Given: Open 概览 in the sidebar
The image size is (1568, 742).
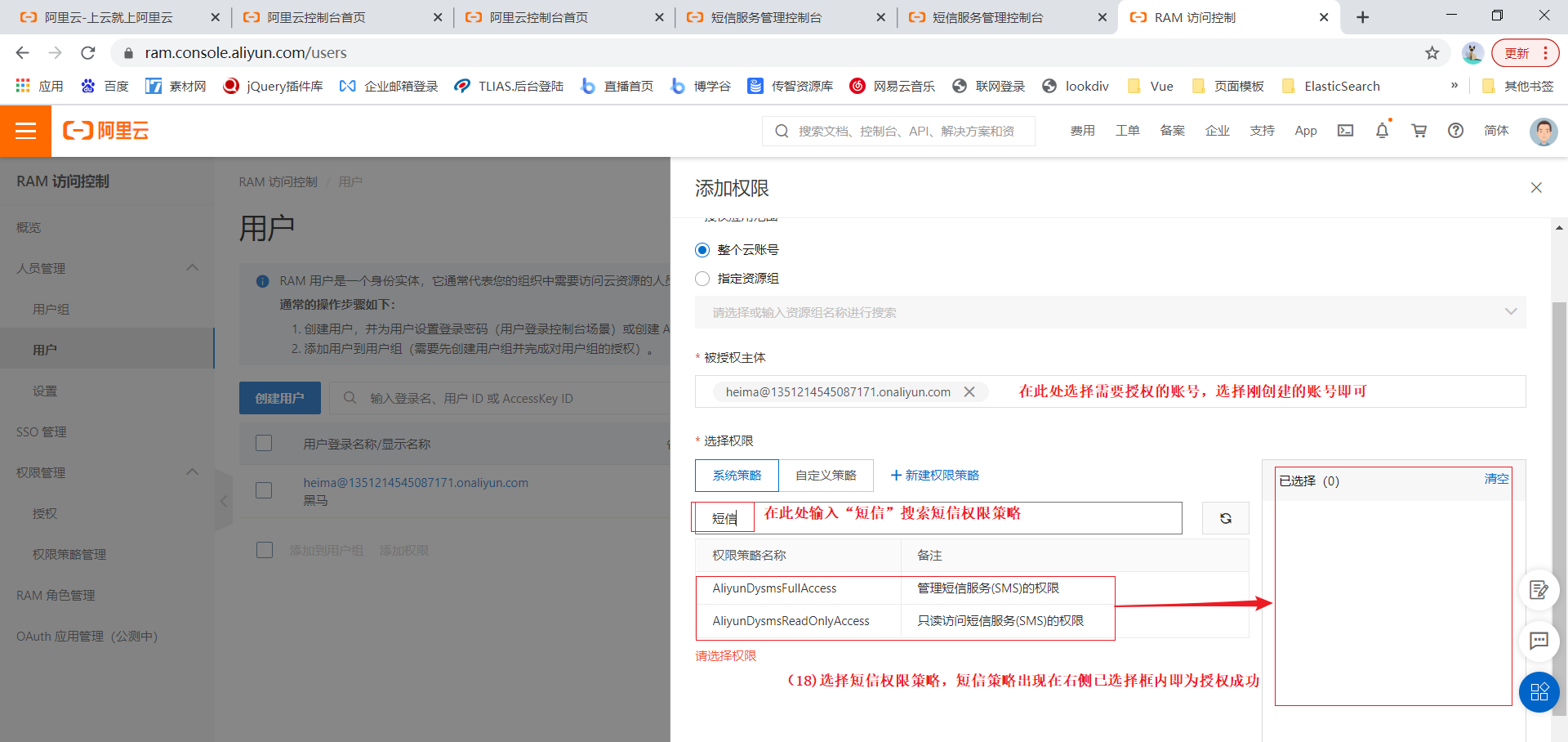Looking at the screenshot, I should click(29, 227).
